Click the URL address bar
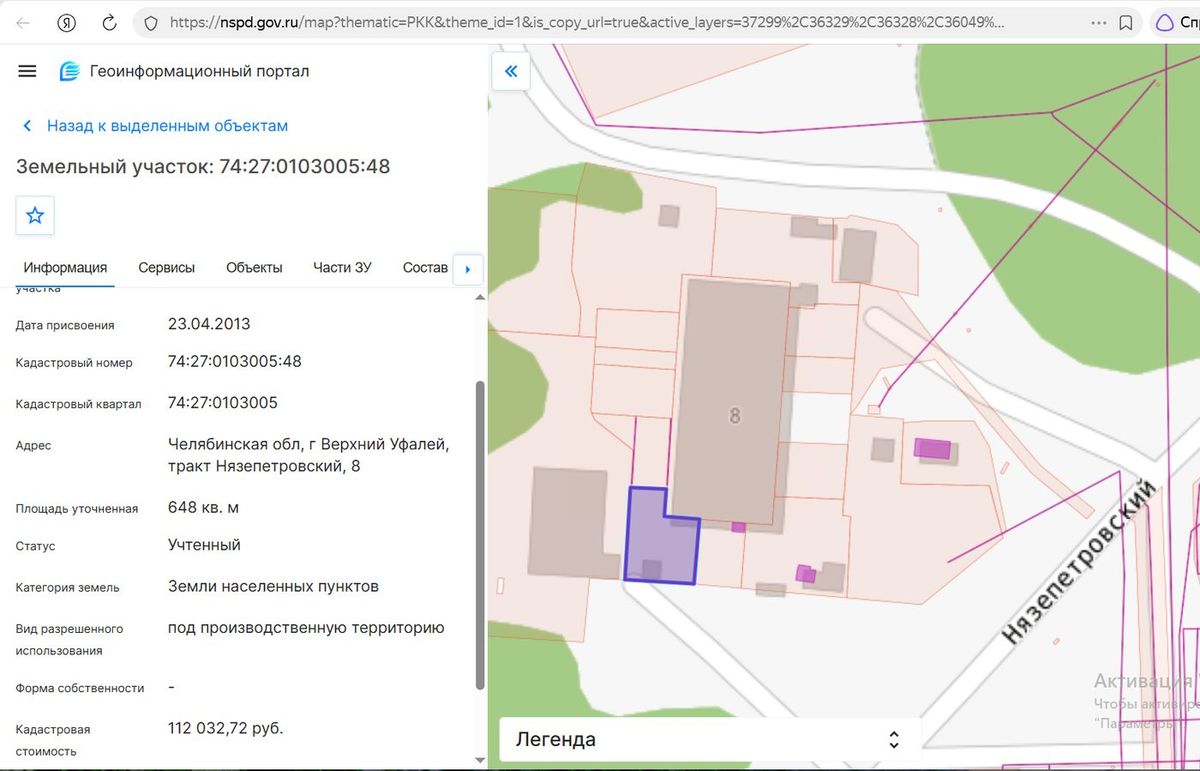Image resolution: width=1200 pixels, height=771 pixels. pyautogui.click(x=587, y=22)
